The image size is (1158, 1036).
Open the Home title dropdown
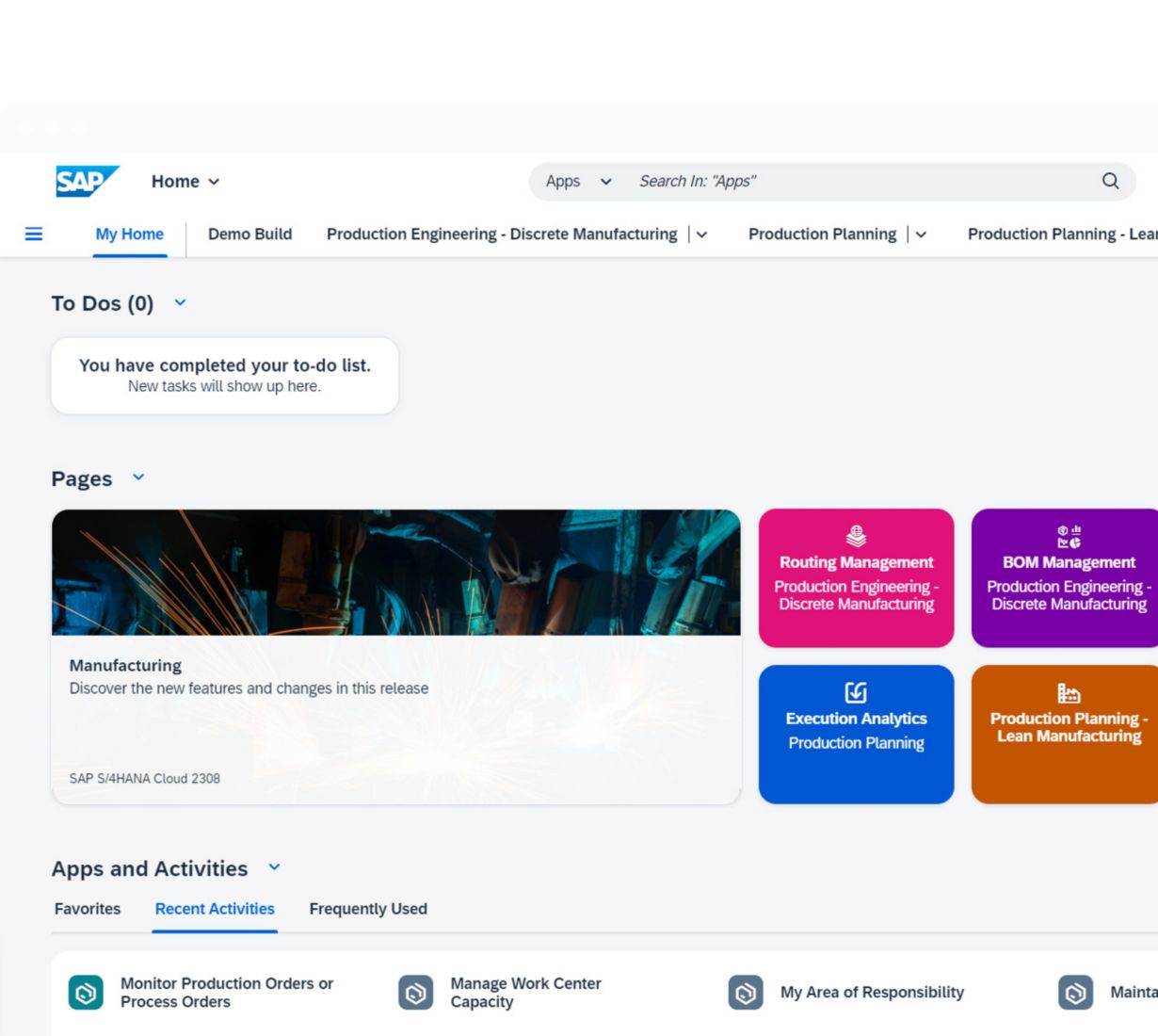[x=214, y=182]
